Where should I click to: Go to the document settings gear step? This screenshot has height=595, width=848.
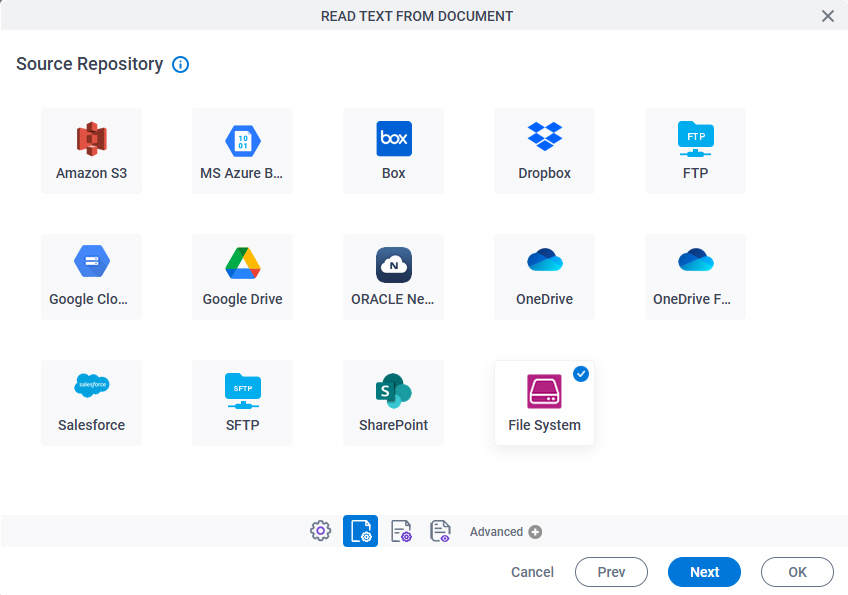[401, 531]
